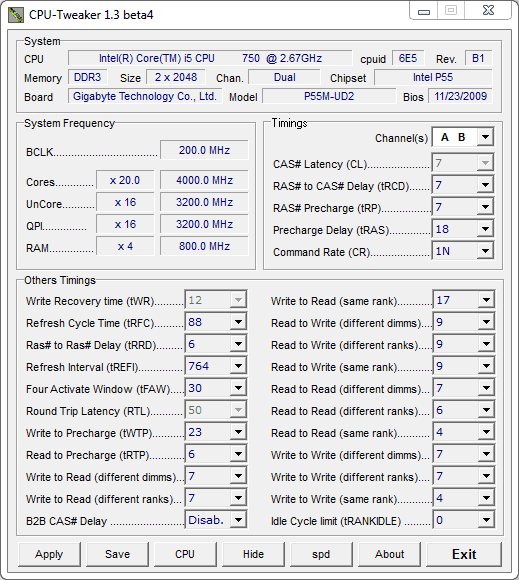The image size is (519, 580).
Task: Expand Read to Write (different dimms) dropdown
Action: pos(464,322)
